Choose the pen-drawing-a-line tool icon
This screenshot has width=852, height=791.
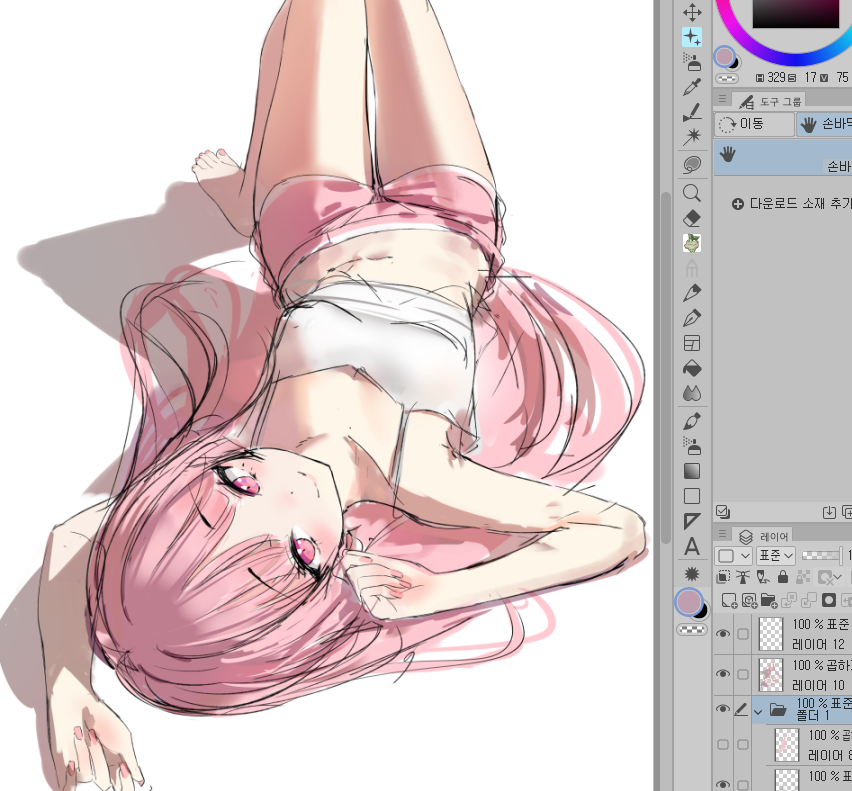(692, 112)
